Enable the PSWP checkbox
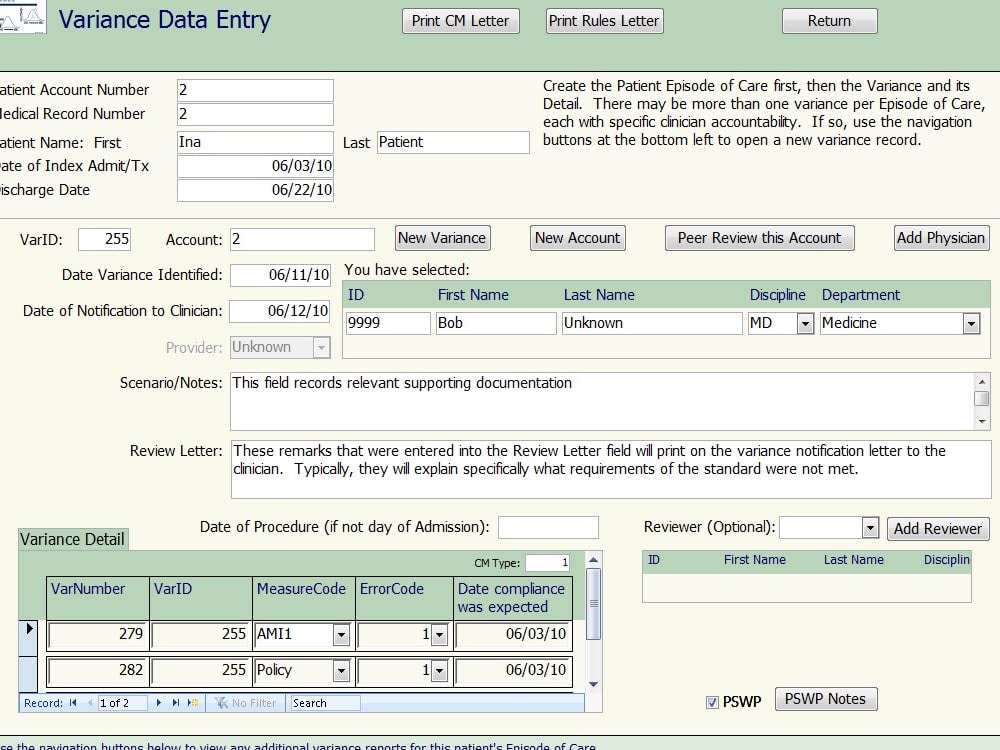Image resolution: width=1000 pixels, height=750 pixels. (x=713, y=703)
